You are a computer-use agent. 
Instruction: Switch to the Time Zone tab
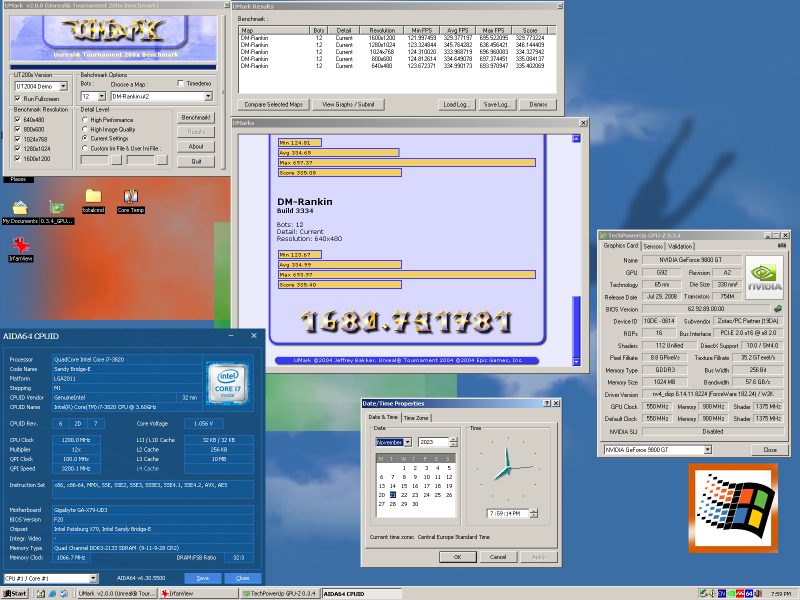416,418
